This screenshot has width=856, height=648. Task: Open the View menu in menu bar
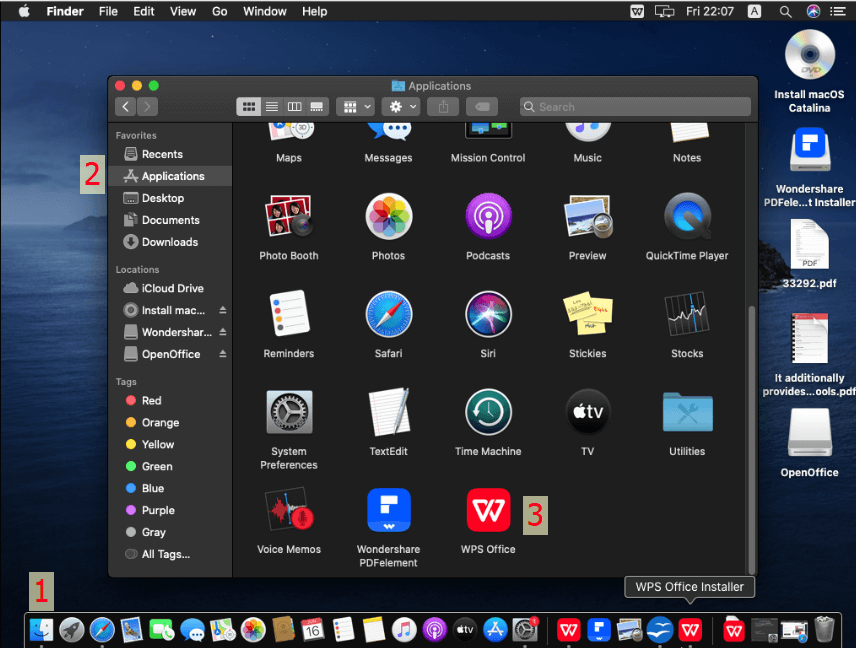click(x=183, y=11)
